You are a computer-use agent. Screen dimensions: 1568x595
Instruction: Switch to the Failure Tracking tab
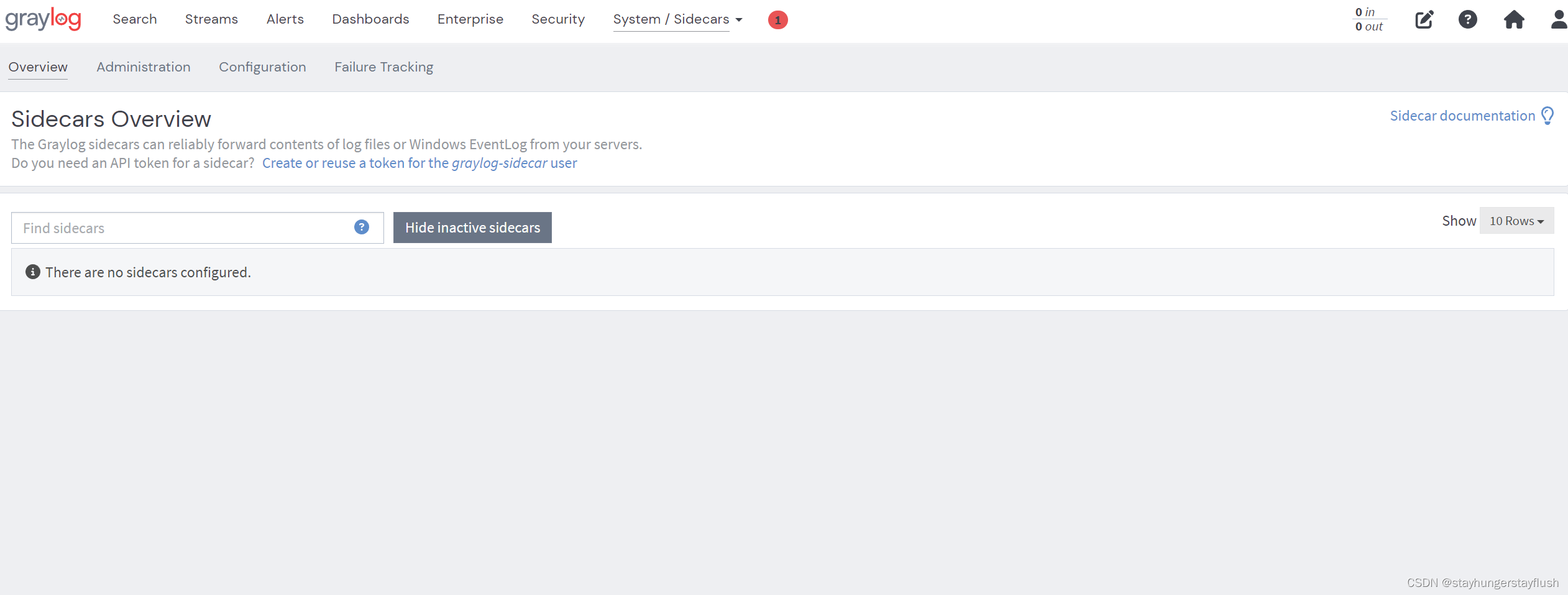(384, 67)
